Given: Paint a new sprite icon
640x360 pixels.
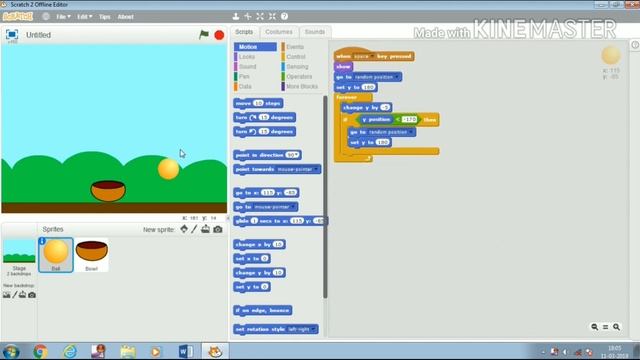Looking at the screenshot, I should point(194,229).
